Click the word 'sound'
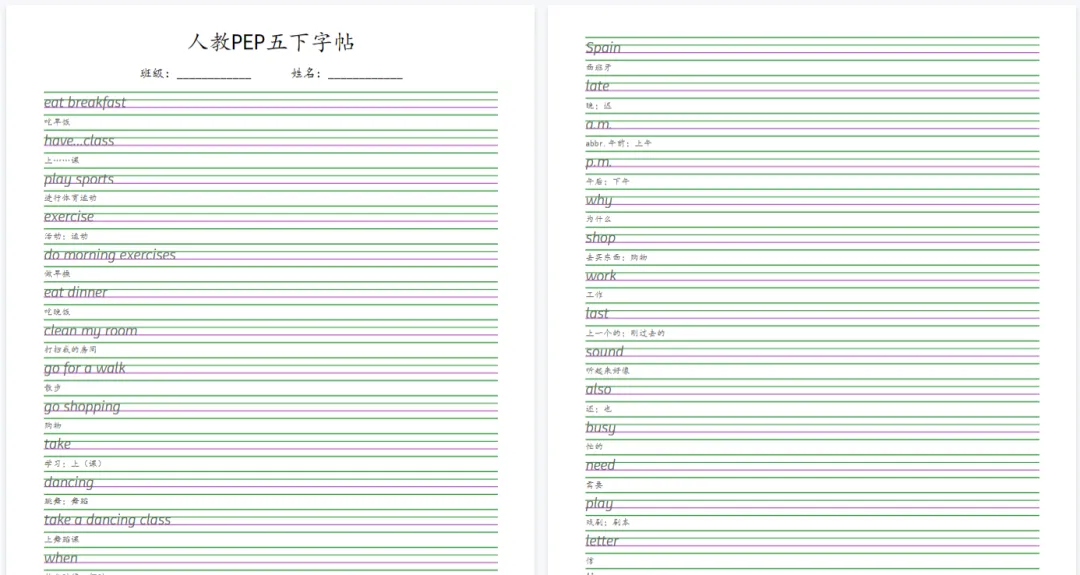The width and height of the screenshot is (1080, 575). [x=604, y=351]
